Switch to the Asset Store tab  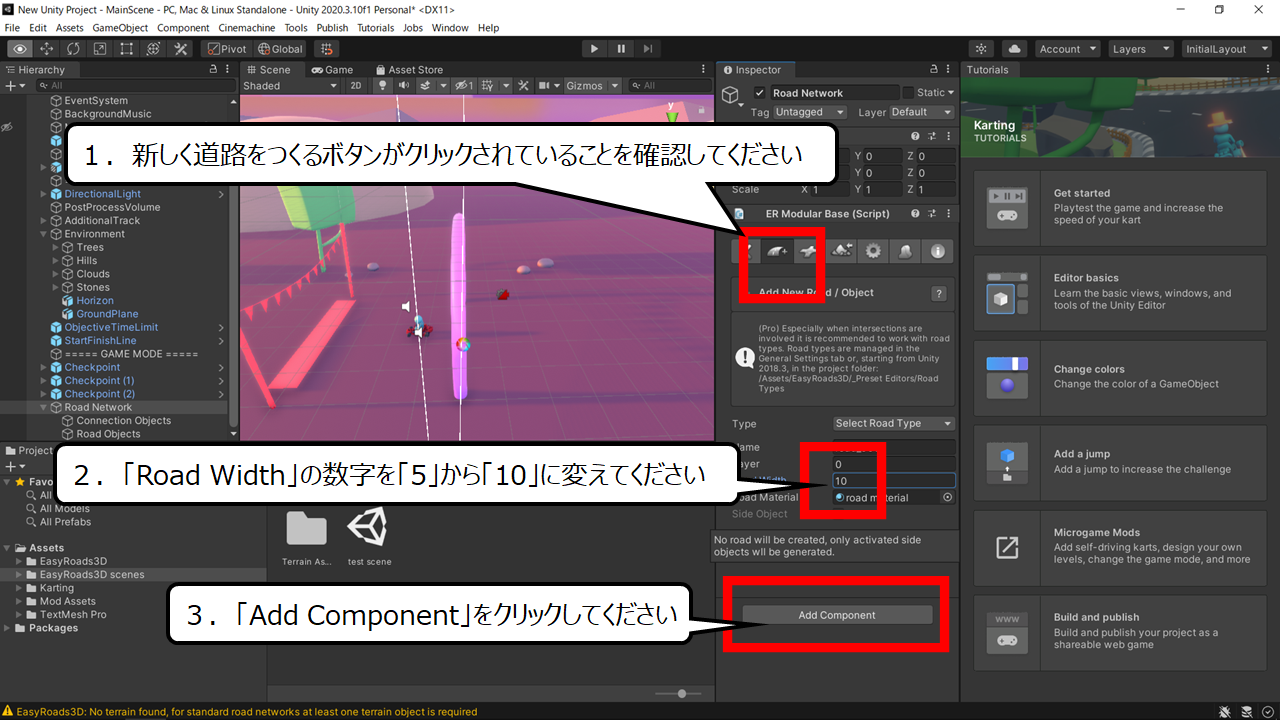409,70
